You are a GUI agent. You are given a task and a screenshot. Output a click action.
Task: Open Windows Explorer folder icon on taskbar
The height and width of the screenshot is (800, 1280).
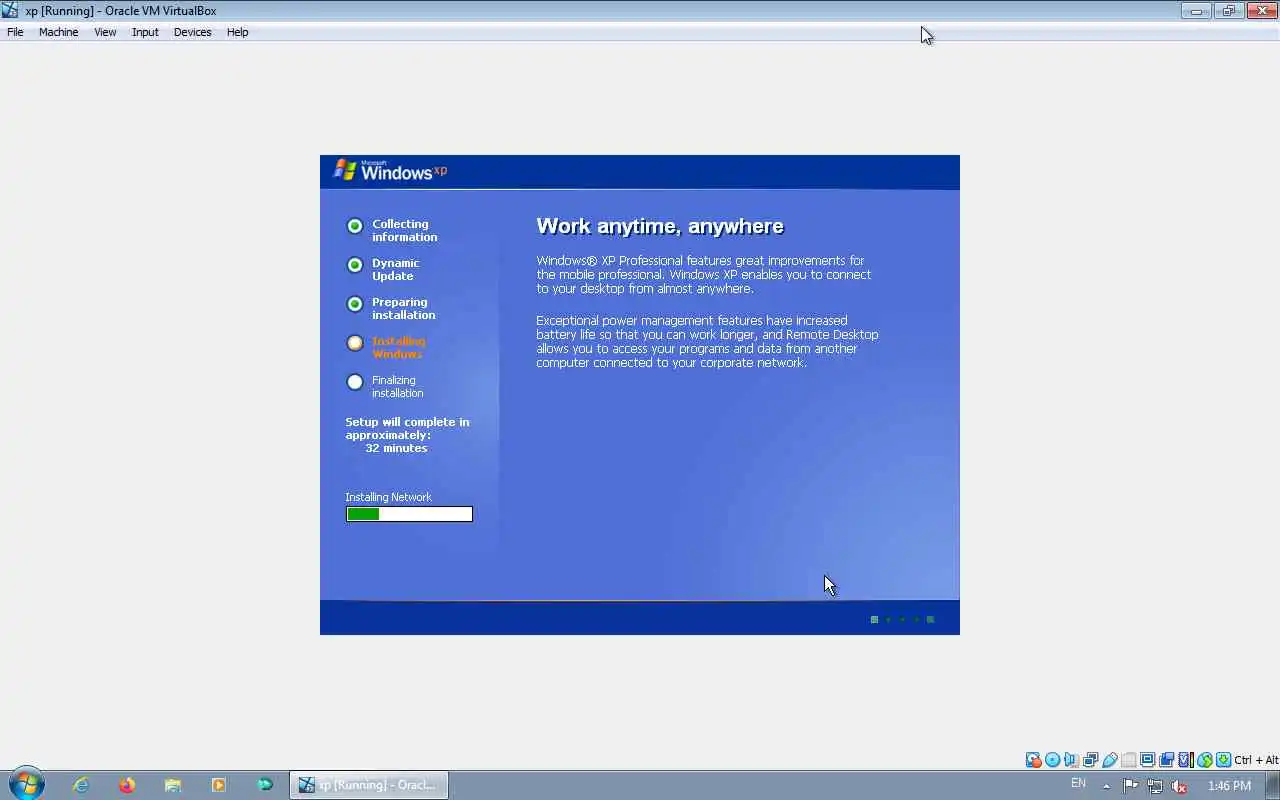pyautogui.click(x=173, y=785)
